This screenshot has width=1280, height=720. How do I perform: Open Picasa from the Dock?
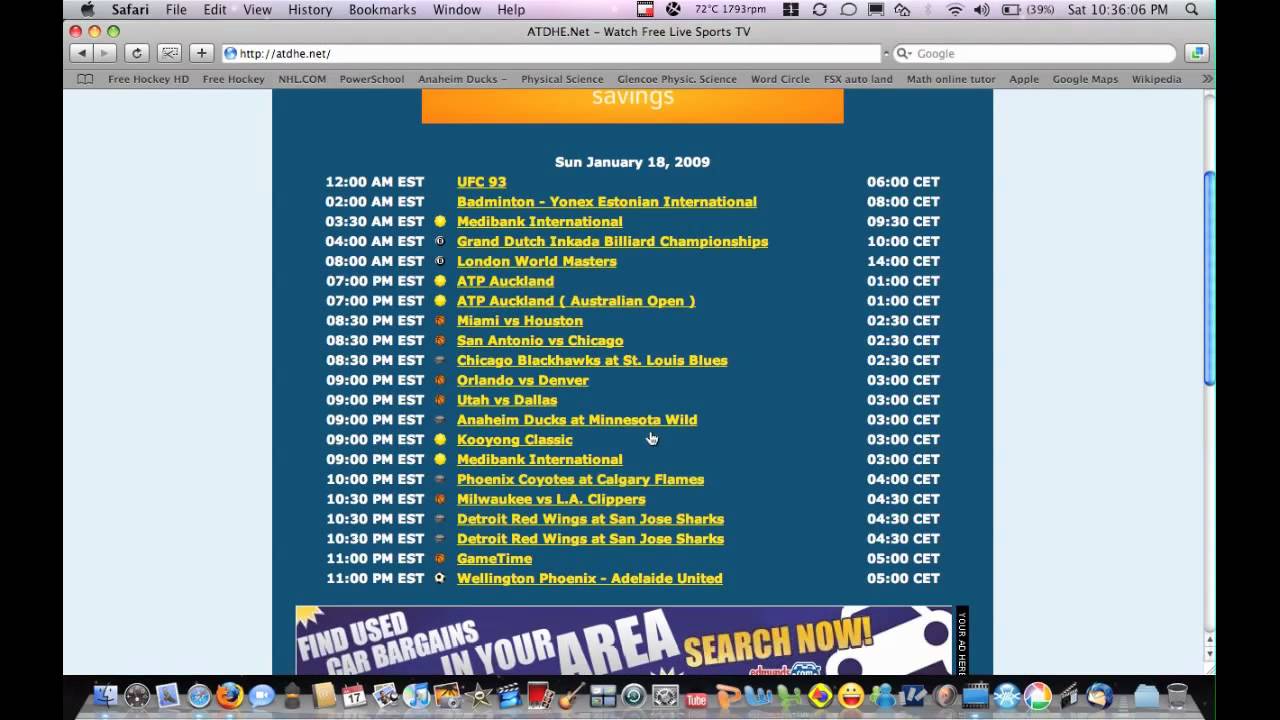1037,695
